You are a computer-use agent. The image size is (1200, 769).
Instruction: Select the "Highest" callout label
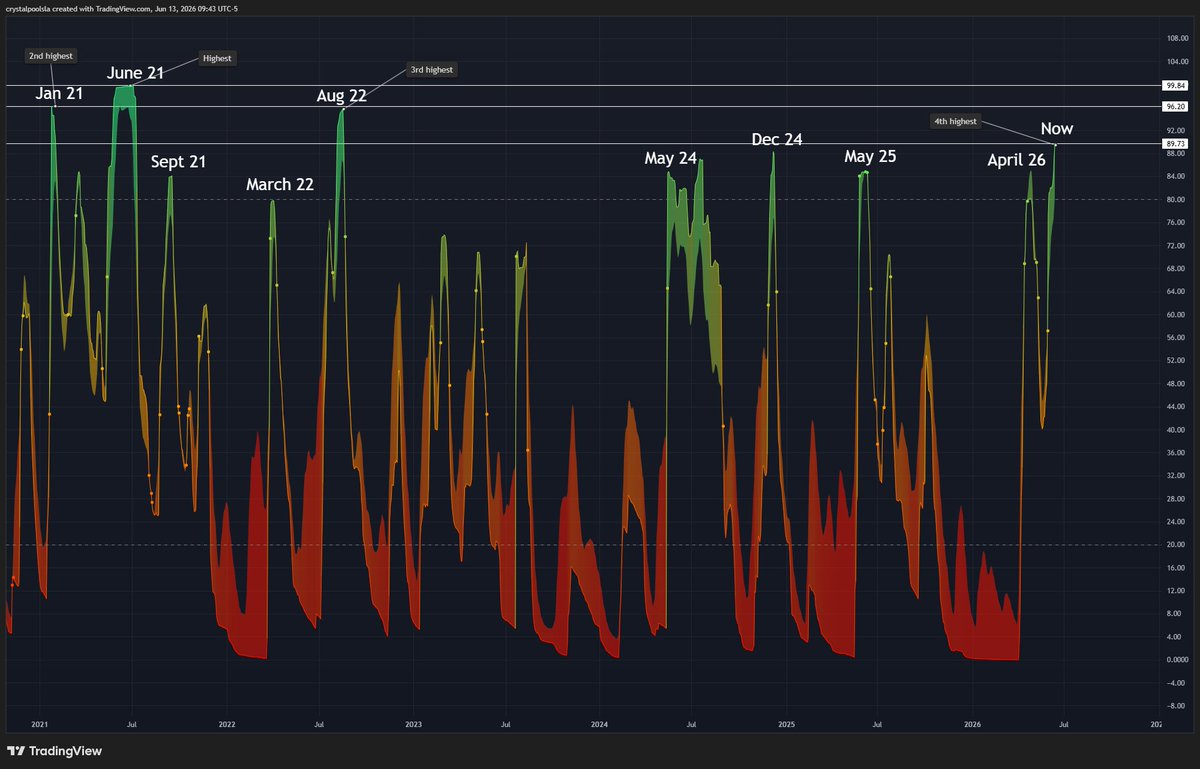coord(217,58)
